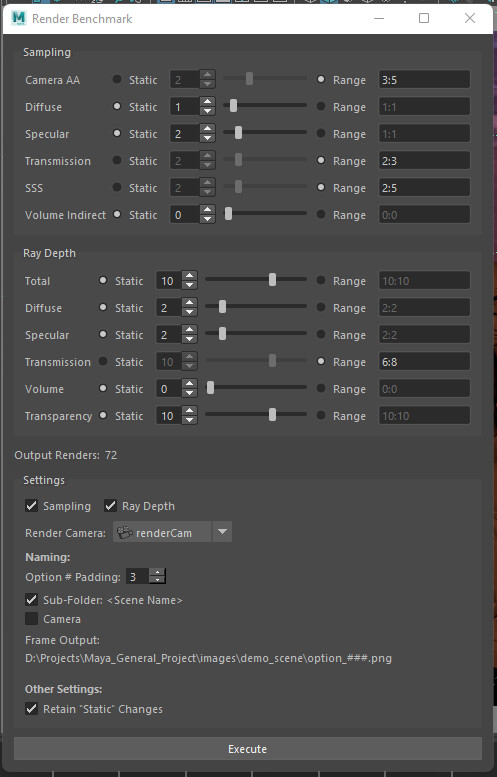The image size is (497, 777).
Task: Adjust Sampling Diffuse static stepper arrows
Action: [x=207, y=107]
